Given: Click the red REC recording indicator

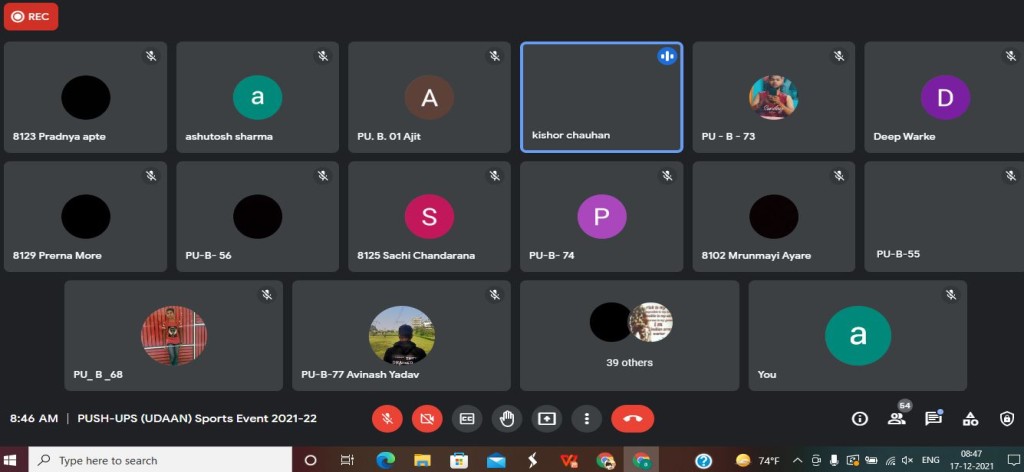Looking at the screenshot, I should pyautogui.click(x=31, y=16).
